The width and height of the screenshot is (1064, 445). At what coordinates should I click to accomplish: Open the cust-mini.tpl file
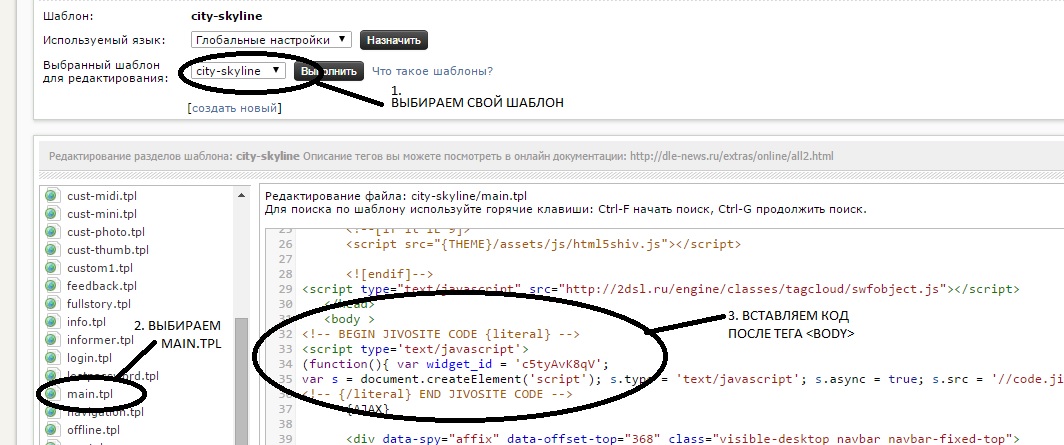tap(102, 214)
